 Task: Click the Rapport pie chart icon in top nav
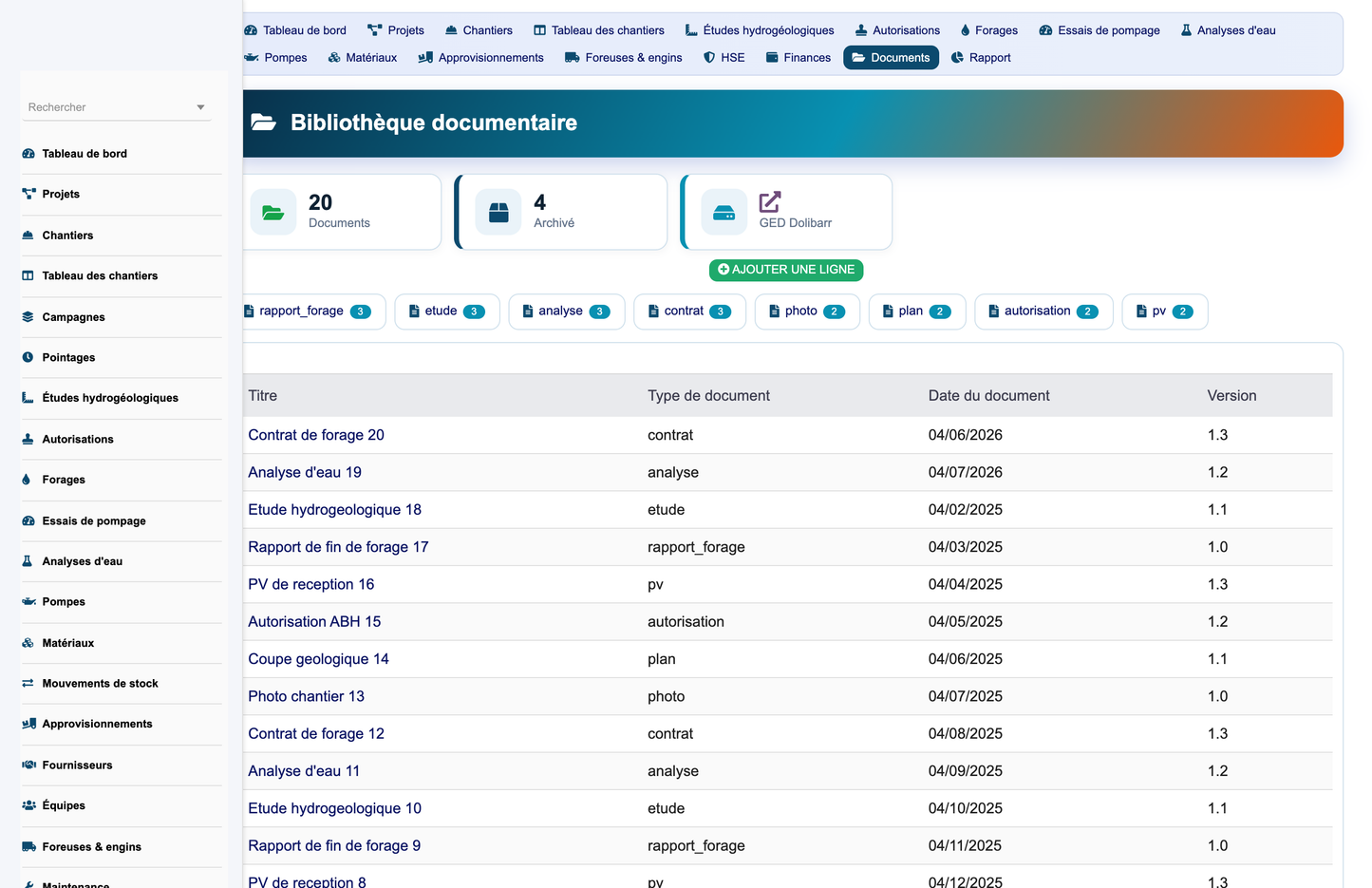(x=957, y=58)
